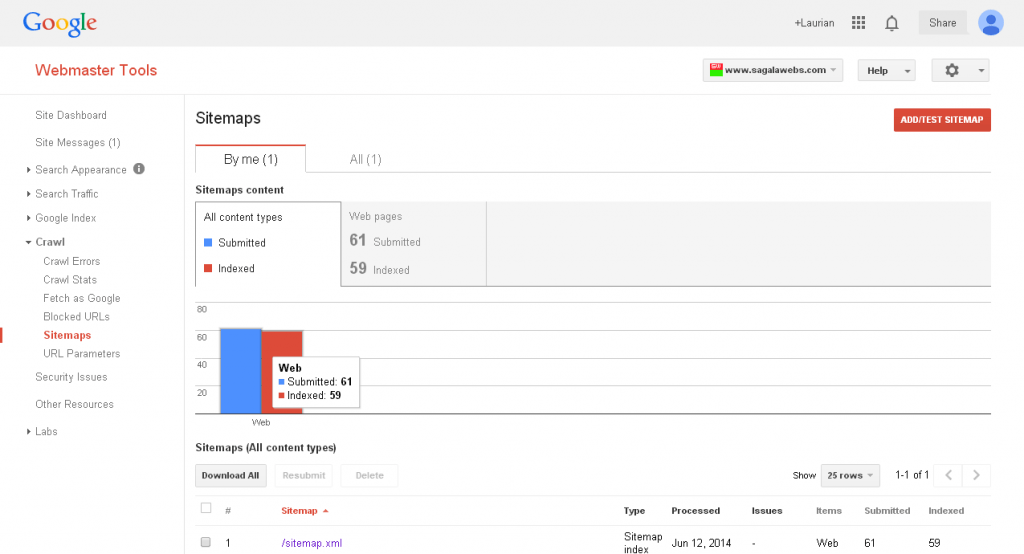This screenshot has height=554, width=1024.
Task: Open the dropdown arrow beside the gear
Action: (980, 71)
